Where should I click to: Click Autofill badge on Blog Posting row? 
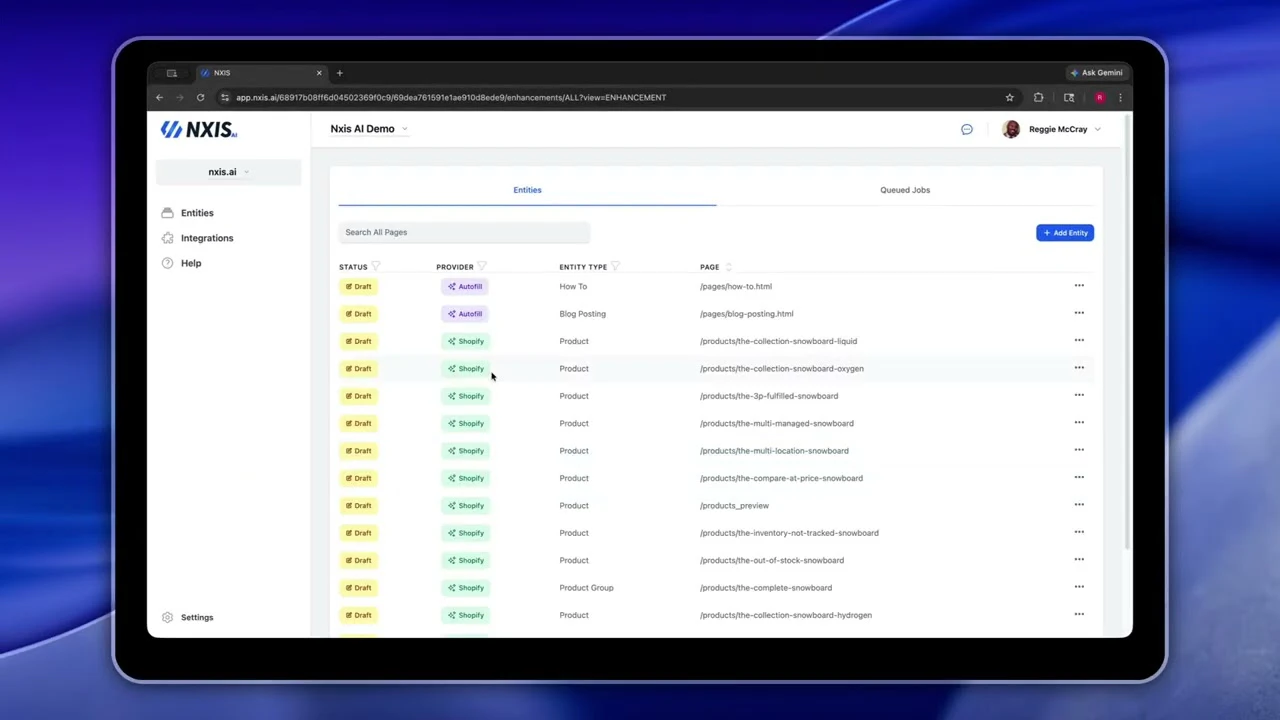click(465, 314)
